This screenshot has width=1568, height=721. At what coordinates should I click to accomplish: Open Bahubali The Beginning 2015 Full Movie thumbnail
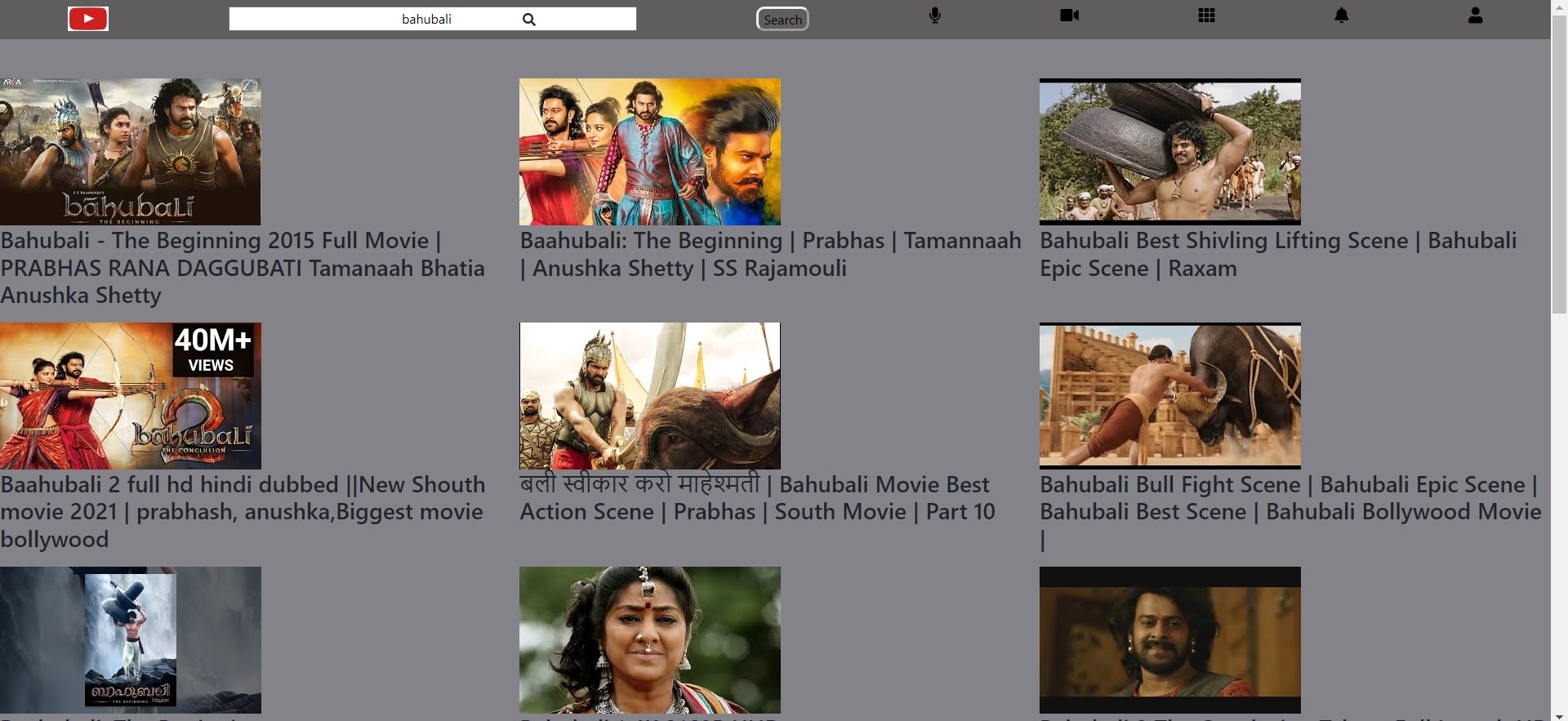click(x=131, y=152)
